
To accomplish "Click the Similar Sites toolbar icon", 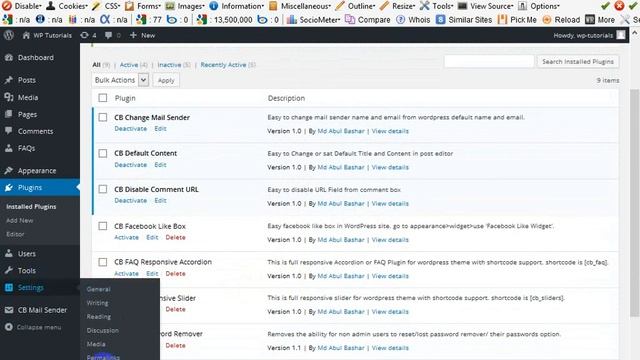I will (440, 20).
